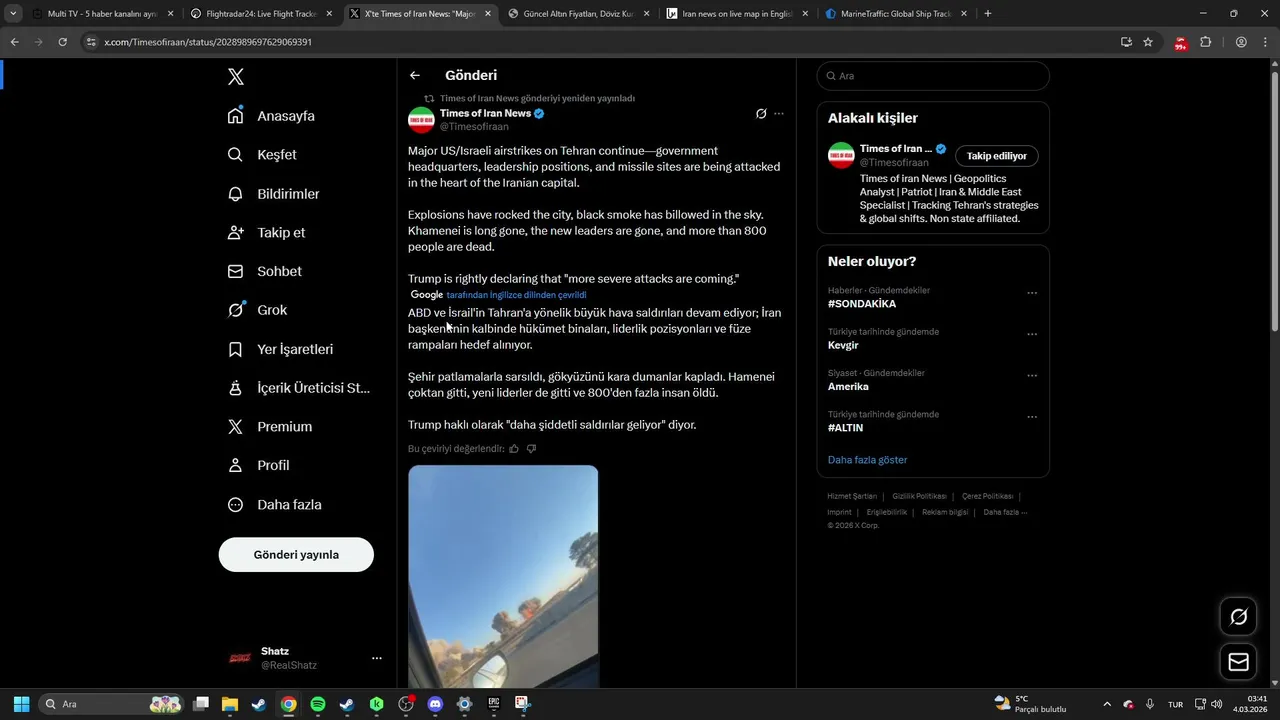The width and height of the screenshot is (1280, 720).
Task: Open options for the #SONDAKİKA trend
Action: point(1032,293)
